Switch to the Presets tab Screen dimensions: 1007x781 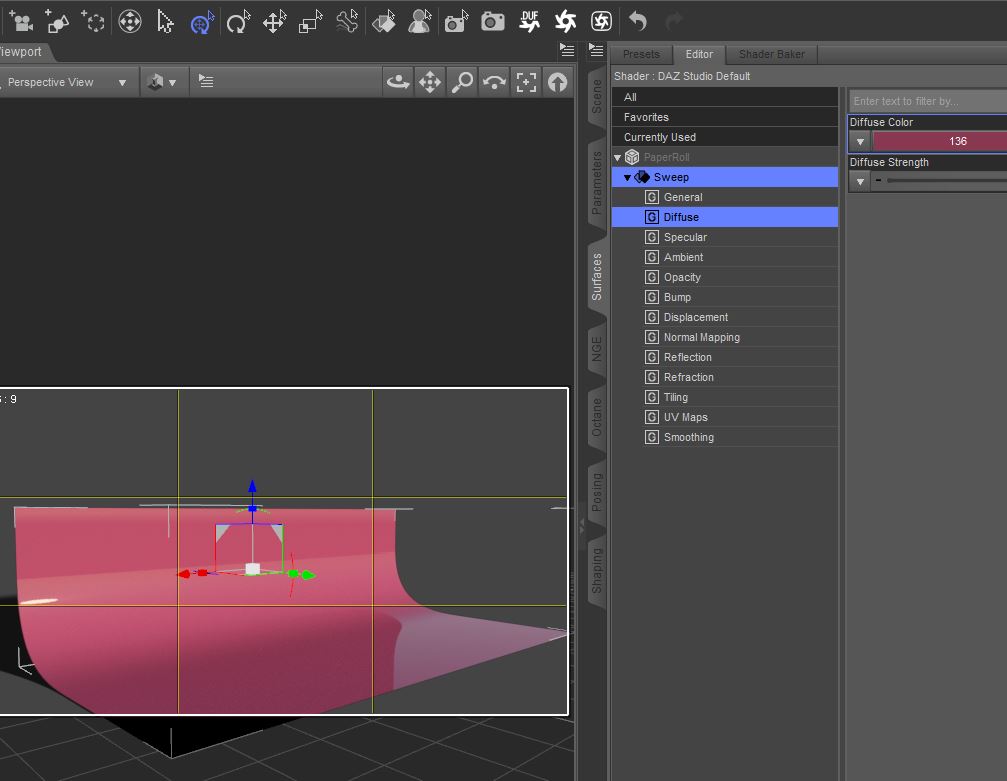641,54
